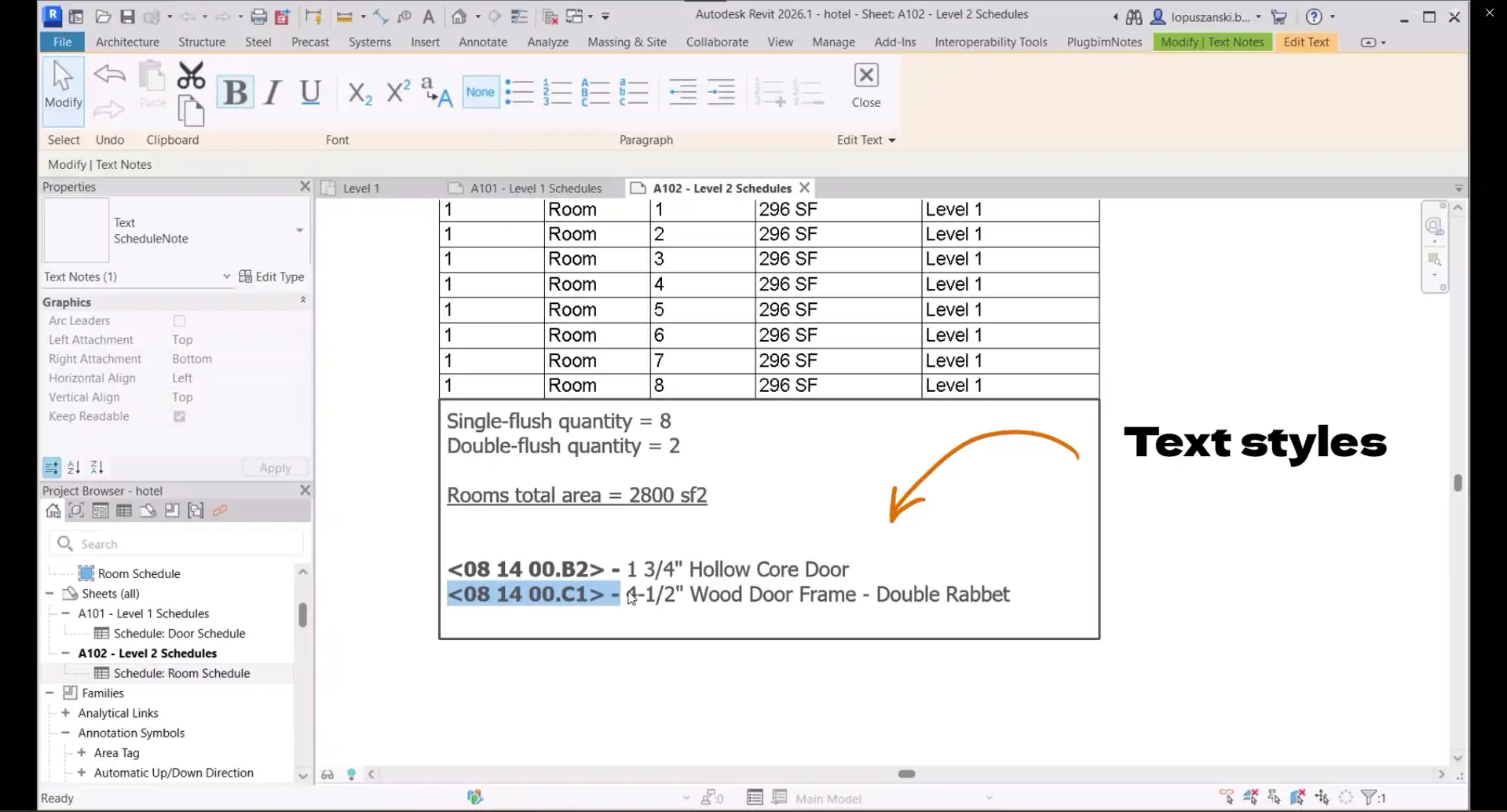The height and width of the screenshot is (812, 1507).
Task: Click the schedules icon in Project Browser toolbar
Action: pos(124,510)
